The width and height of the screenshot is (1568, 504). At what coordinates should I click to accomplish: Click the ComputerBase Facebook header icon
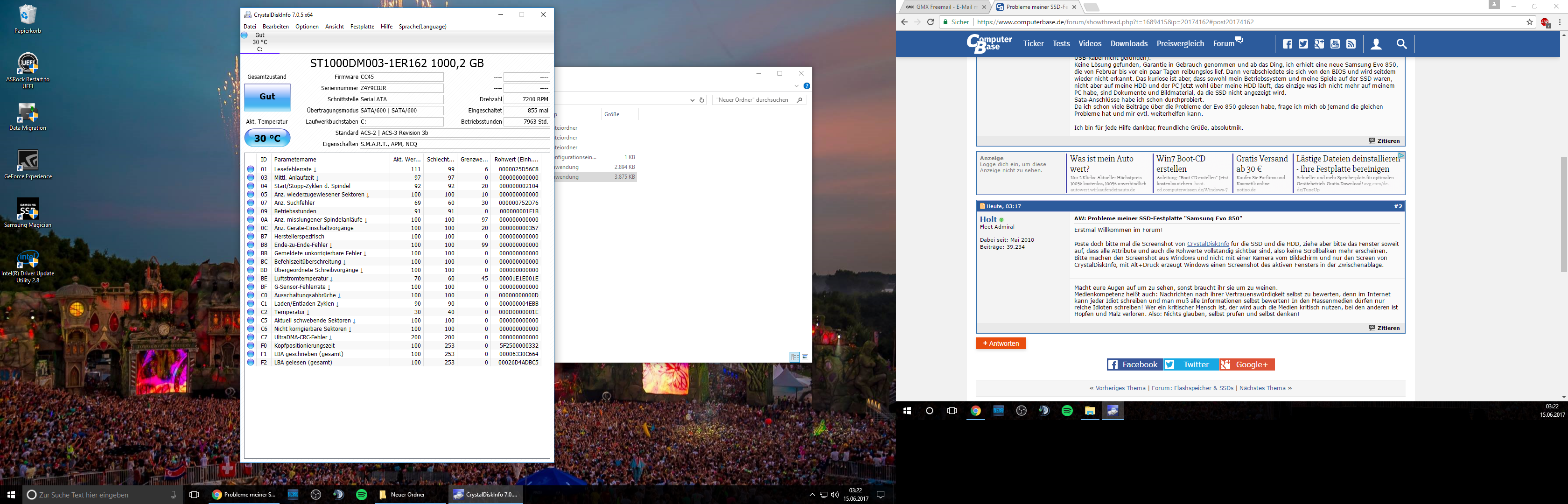coord(1287,44)
